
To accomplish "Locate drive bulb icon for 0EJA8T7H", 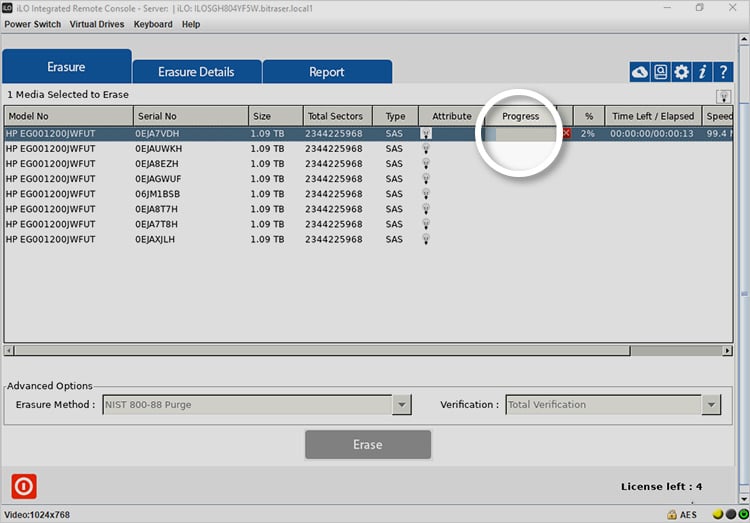I will (x=426, y=209).
